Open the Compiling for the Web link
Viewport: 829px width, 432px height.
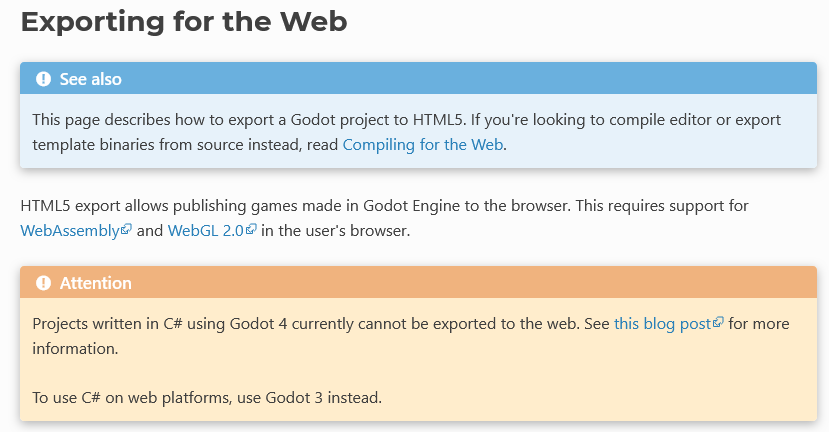(422, 144)
